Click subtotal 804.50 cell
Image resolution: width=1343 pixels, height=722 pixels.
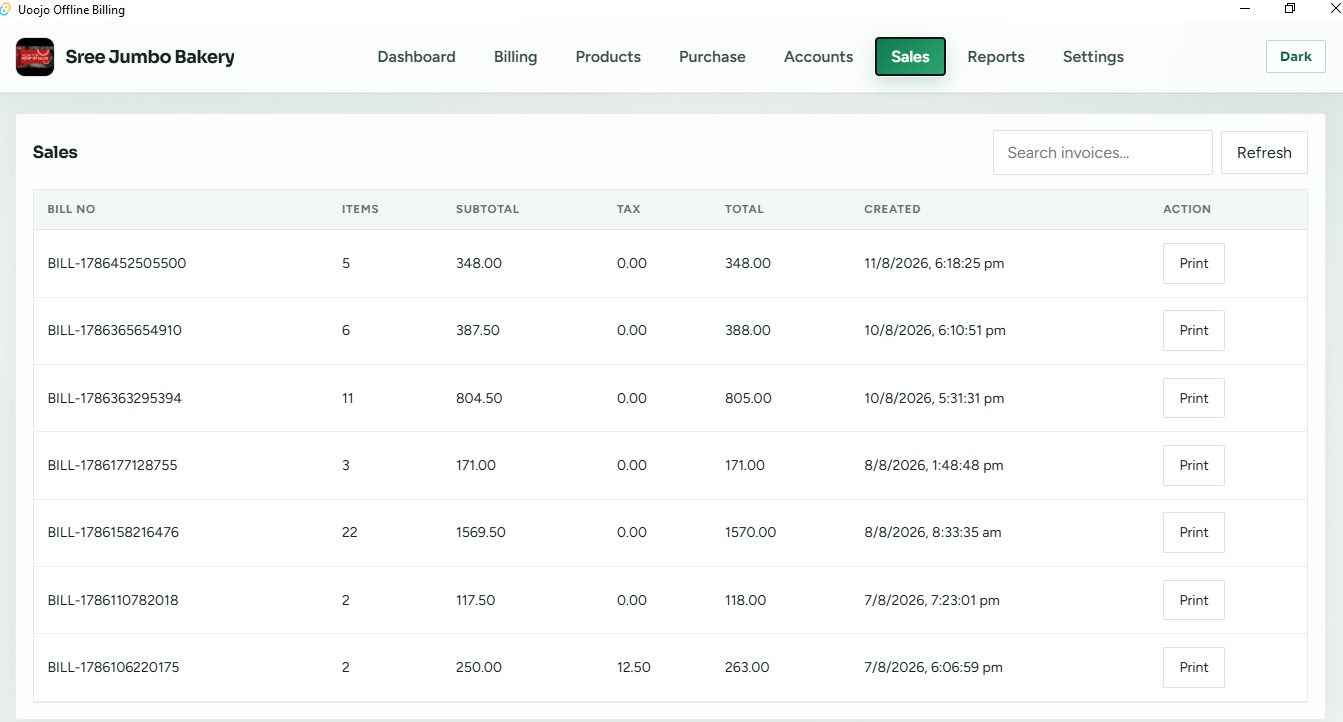(479, 398)
